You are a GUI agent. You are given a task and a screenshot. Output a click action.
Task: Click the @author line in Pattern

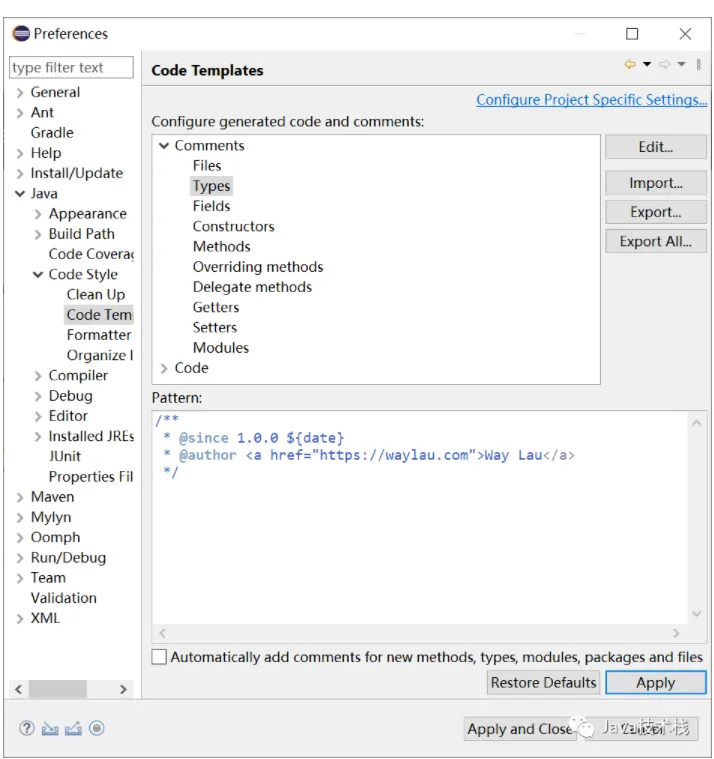click(x=369, y=455)
